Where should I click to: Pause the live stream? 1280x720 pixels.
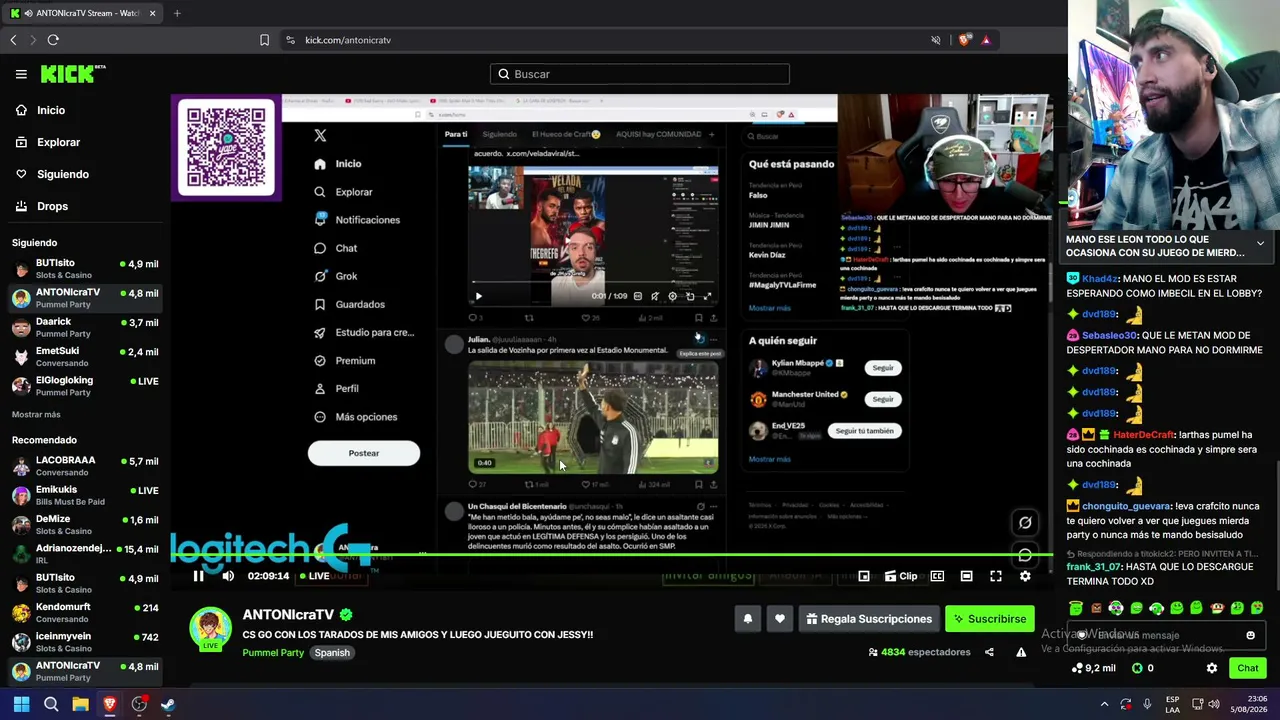[198, 576]
